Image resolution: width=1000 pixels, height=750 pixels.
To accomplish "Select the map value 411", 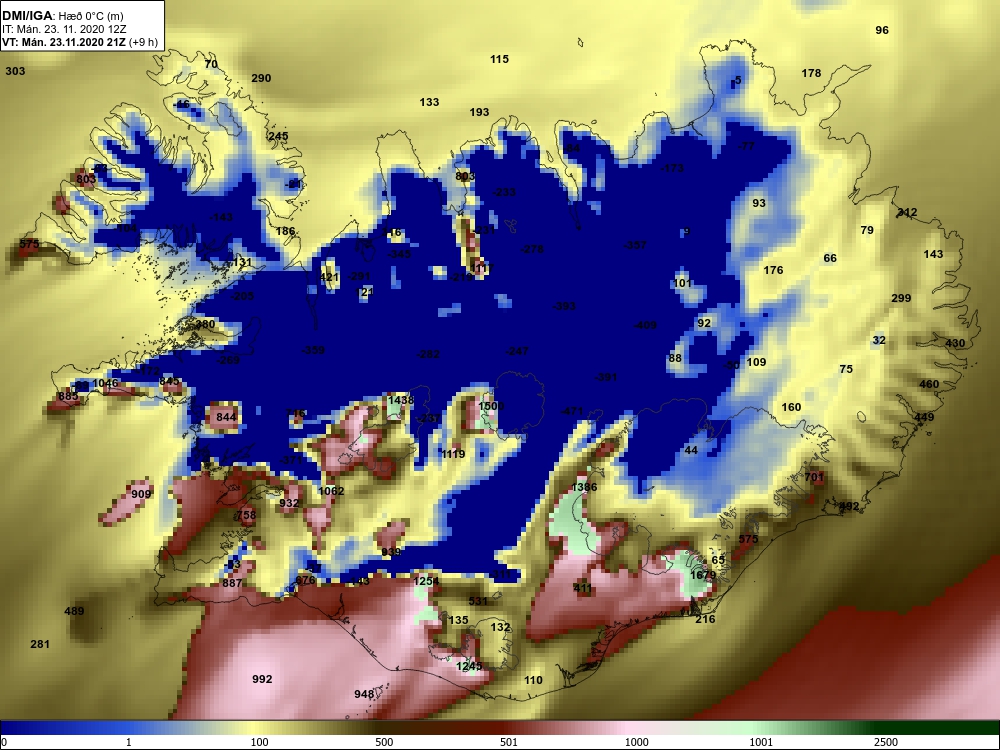I will [582, 588].
